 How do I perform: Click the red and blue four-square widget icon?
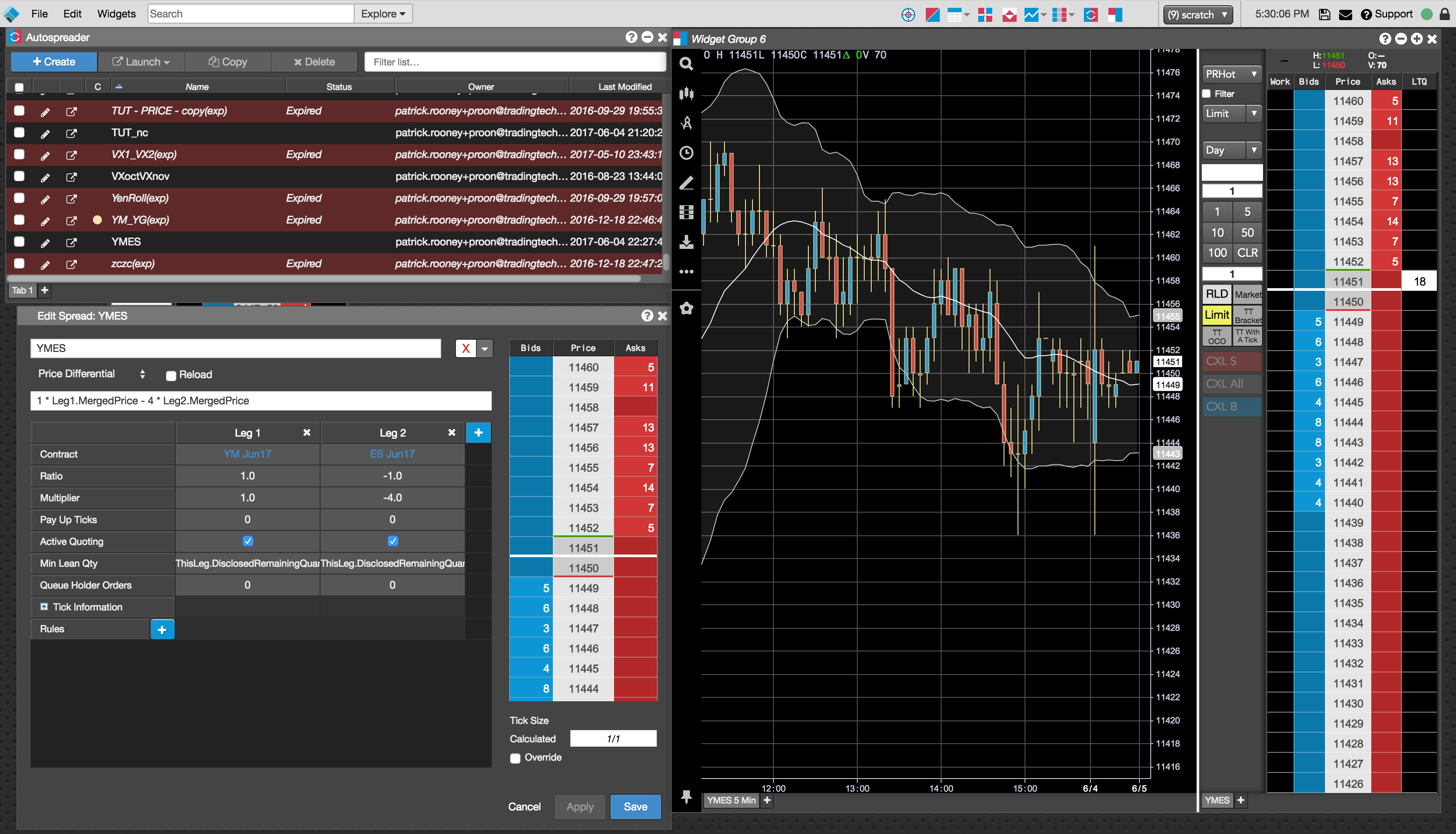click(985, 14)
